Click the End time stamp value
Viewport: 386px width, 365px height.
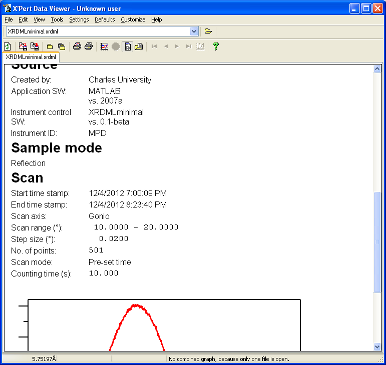tap(128, 204)
